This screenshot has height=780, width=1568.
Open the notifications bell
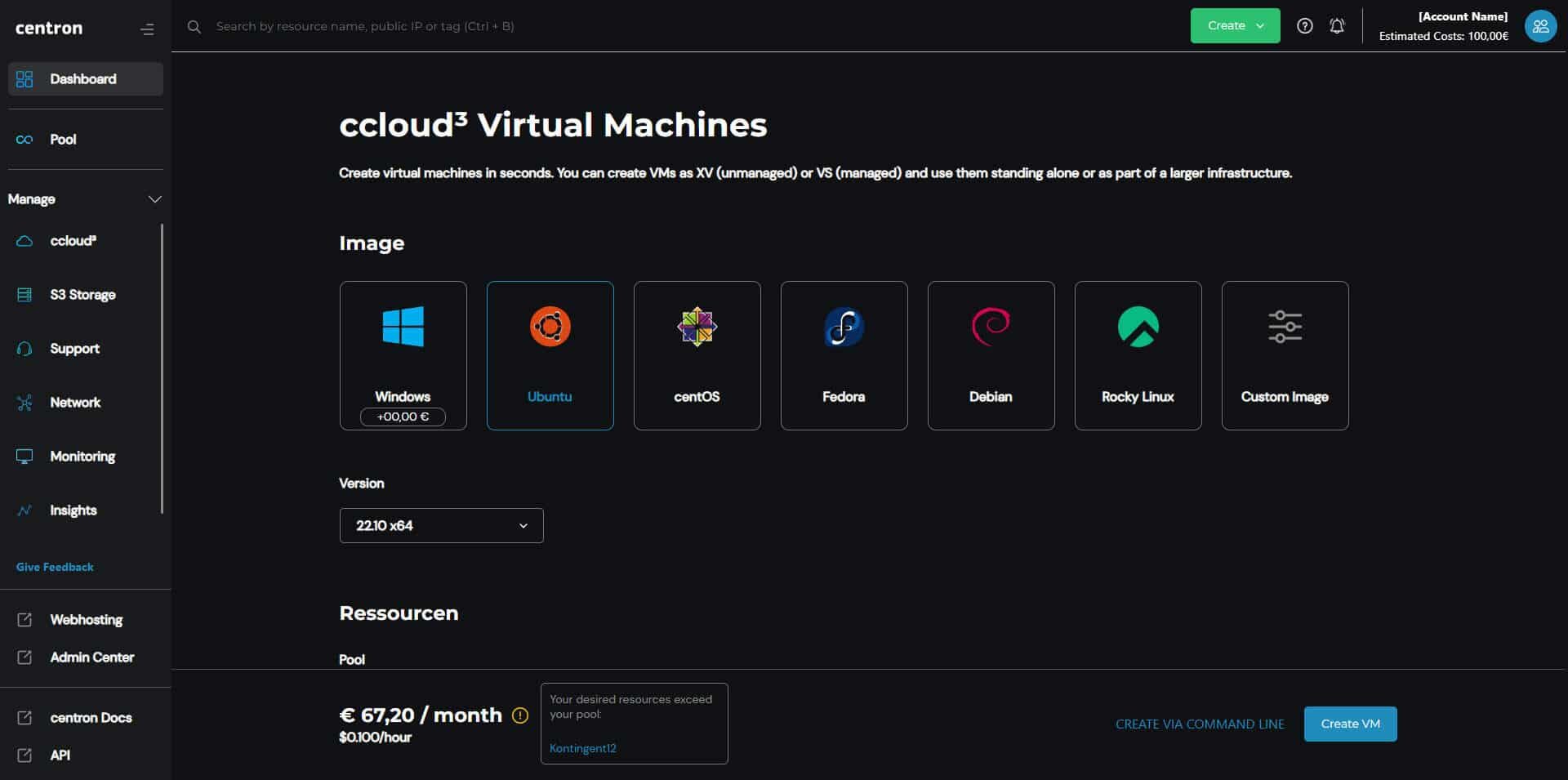[1337, 26]
